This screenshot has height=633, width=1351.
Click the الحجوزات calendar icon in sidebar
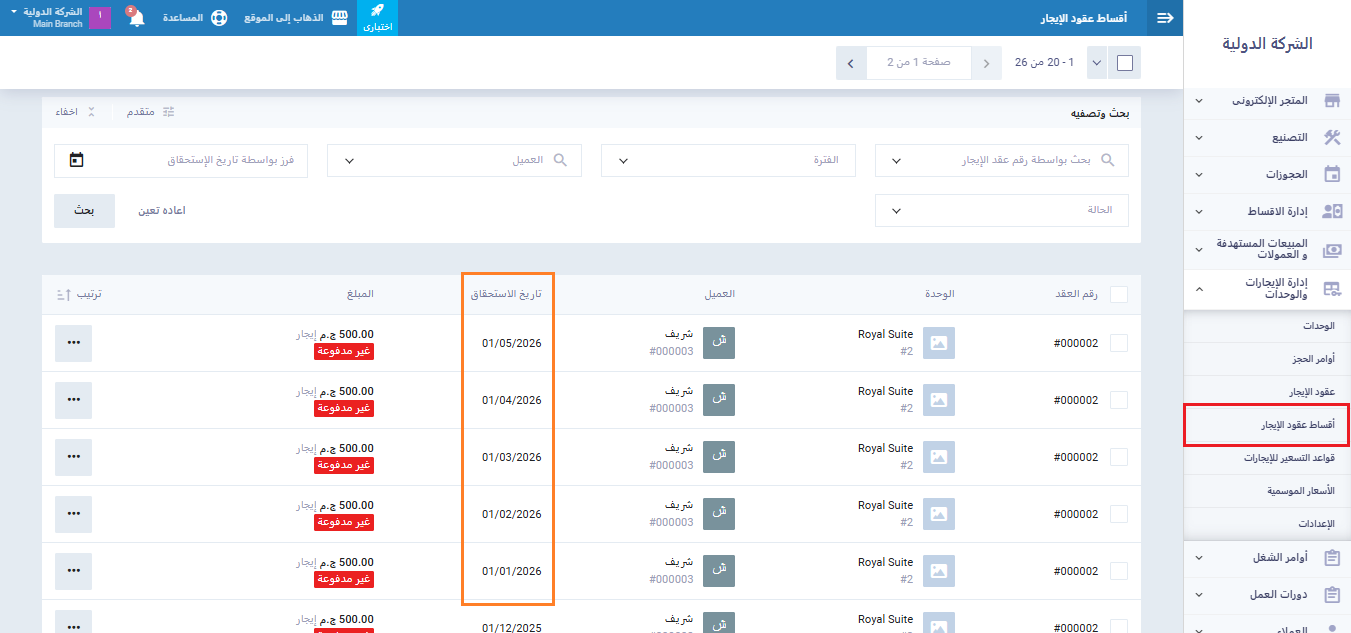(x=1332, y=174)
